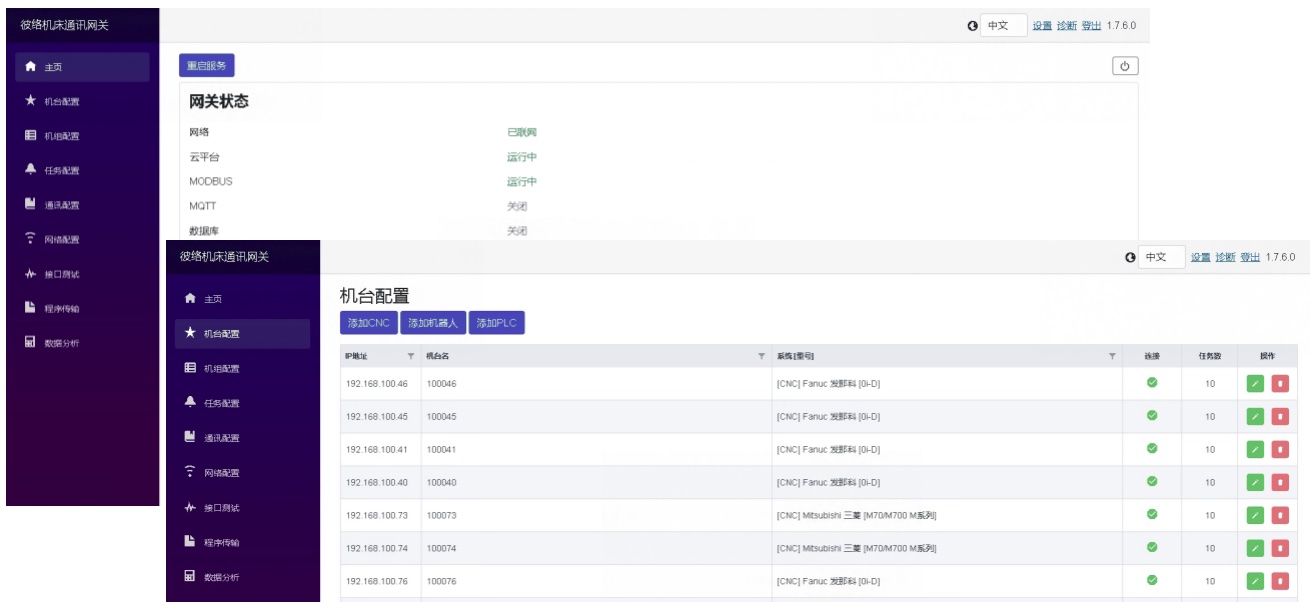
Task: Click the 192.168.100.73 IP address cell
Action: point(377,515)
